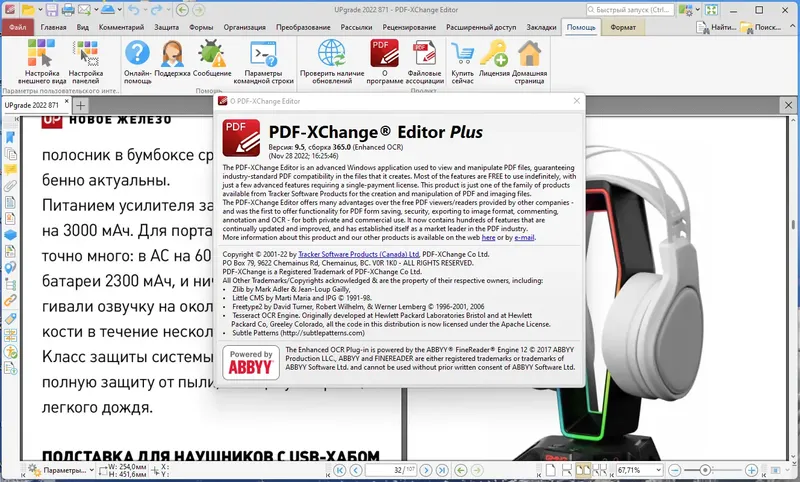Click the Undo arrow
The width and height of the screenshot is (800, 482).
coord(133,10)
